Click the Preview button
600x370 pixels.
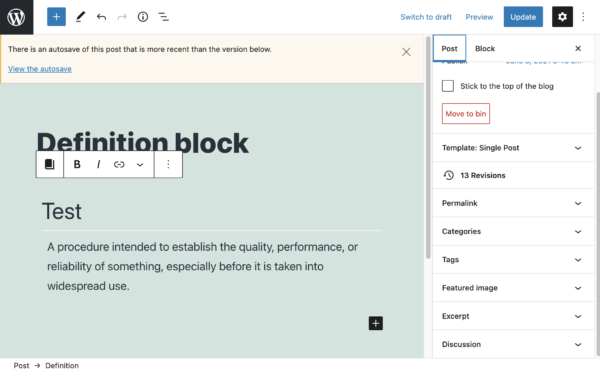pos(479,17)
